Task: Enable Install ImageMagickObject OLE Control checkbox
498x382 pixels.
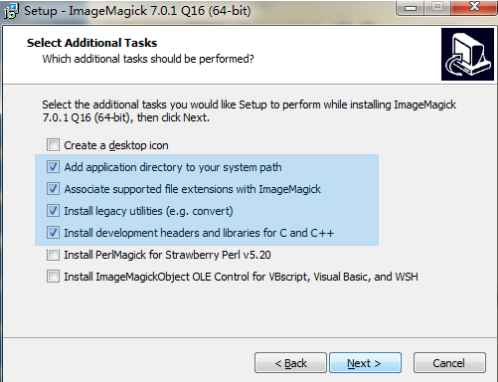Action: pos(53,277)
